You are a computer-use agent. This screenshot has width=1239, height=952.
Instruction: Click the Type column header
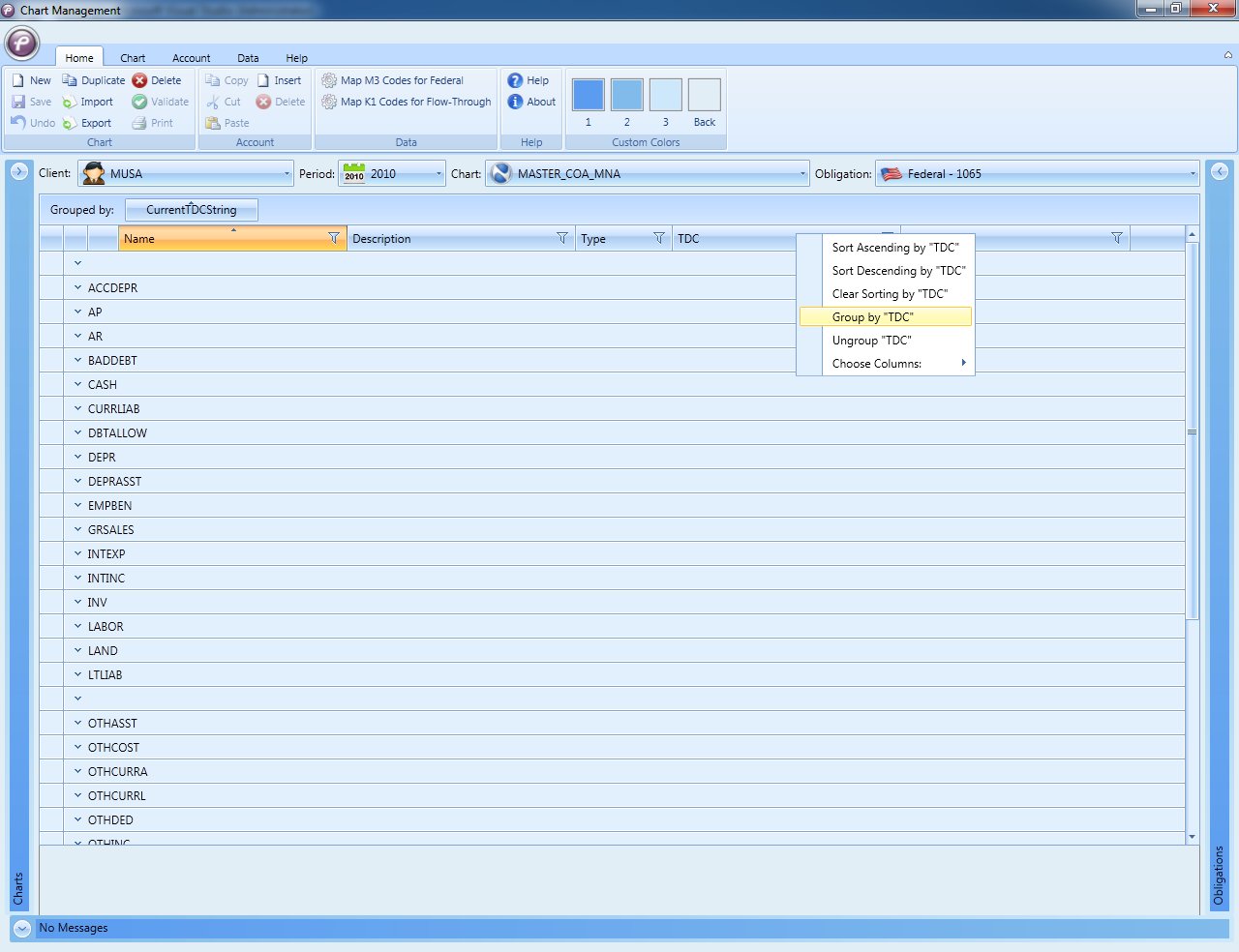[x=623, y=238]
